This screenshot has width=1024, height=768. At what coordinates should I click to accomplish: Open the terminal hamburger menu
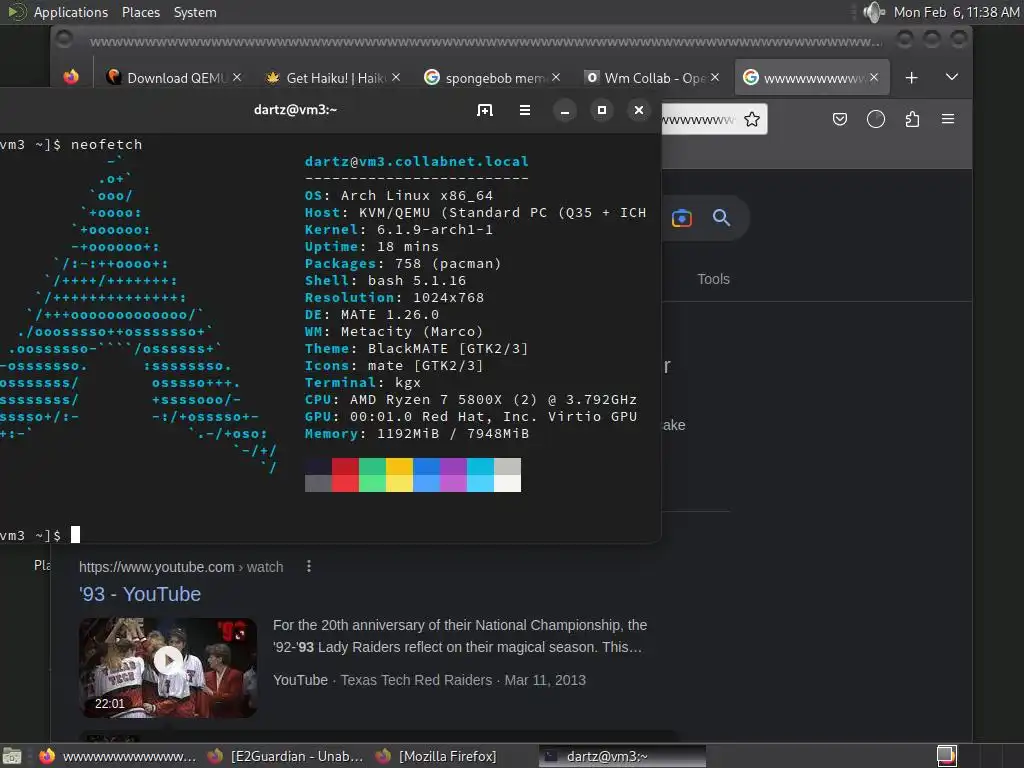pyautogui.click(x=524, y=110)
